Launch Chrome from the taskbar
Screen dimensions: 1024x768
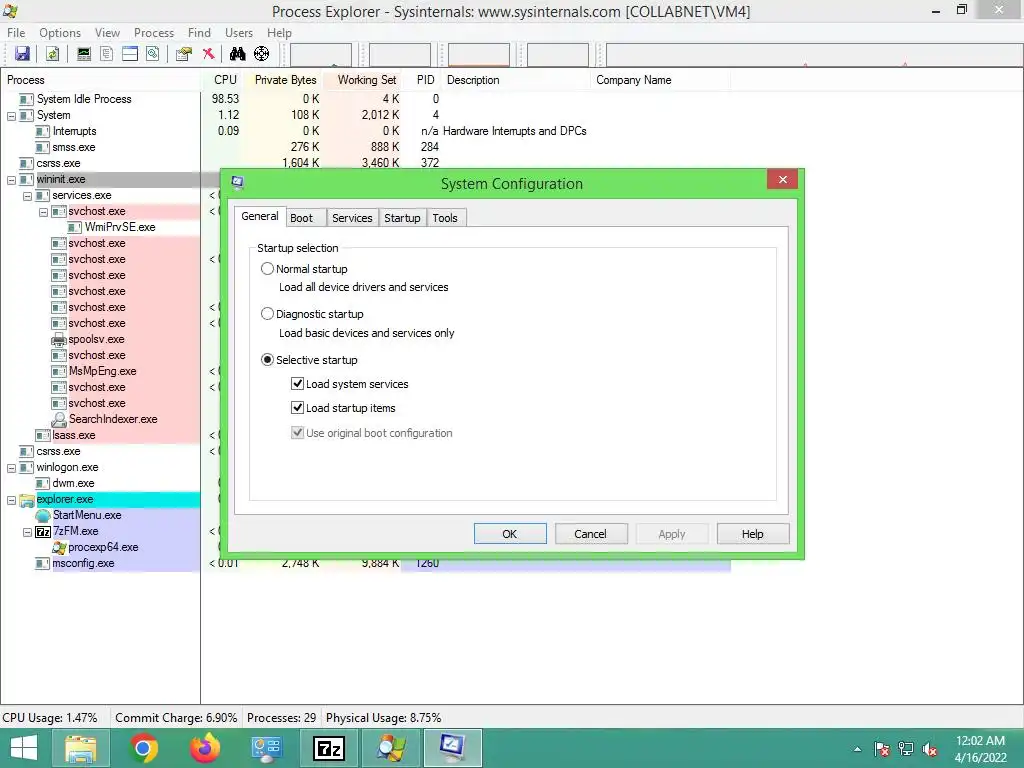click(x=144, y=748)
